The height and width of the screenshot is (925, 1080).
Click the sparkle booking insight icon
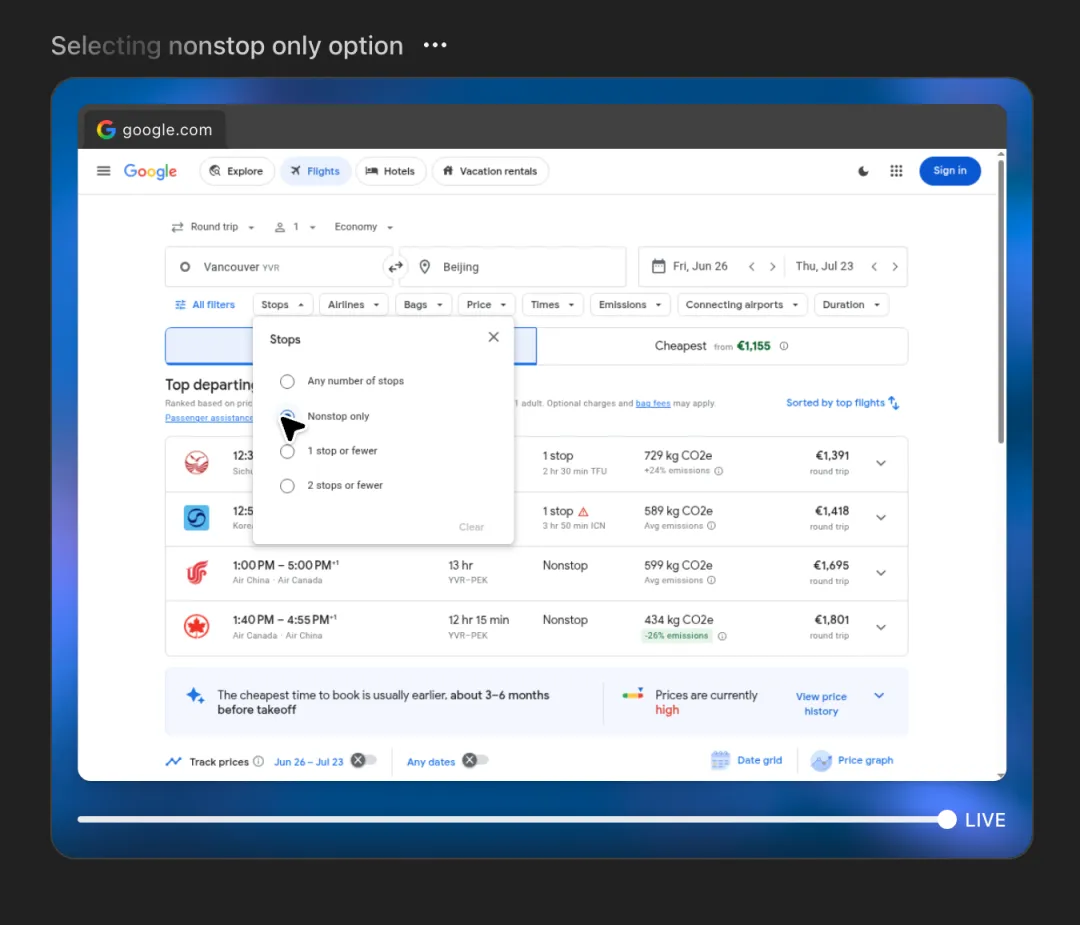tap(196, 696)
